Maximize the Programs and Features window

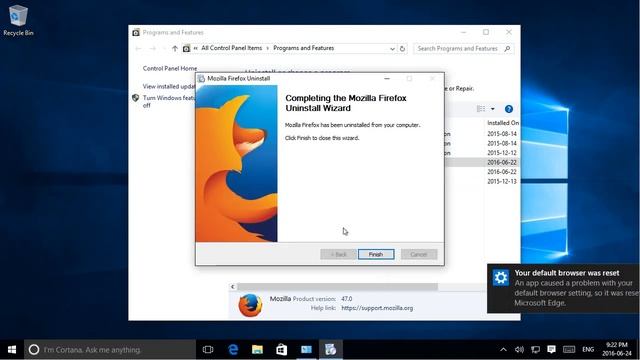click(486, 32)
